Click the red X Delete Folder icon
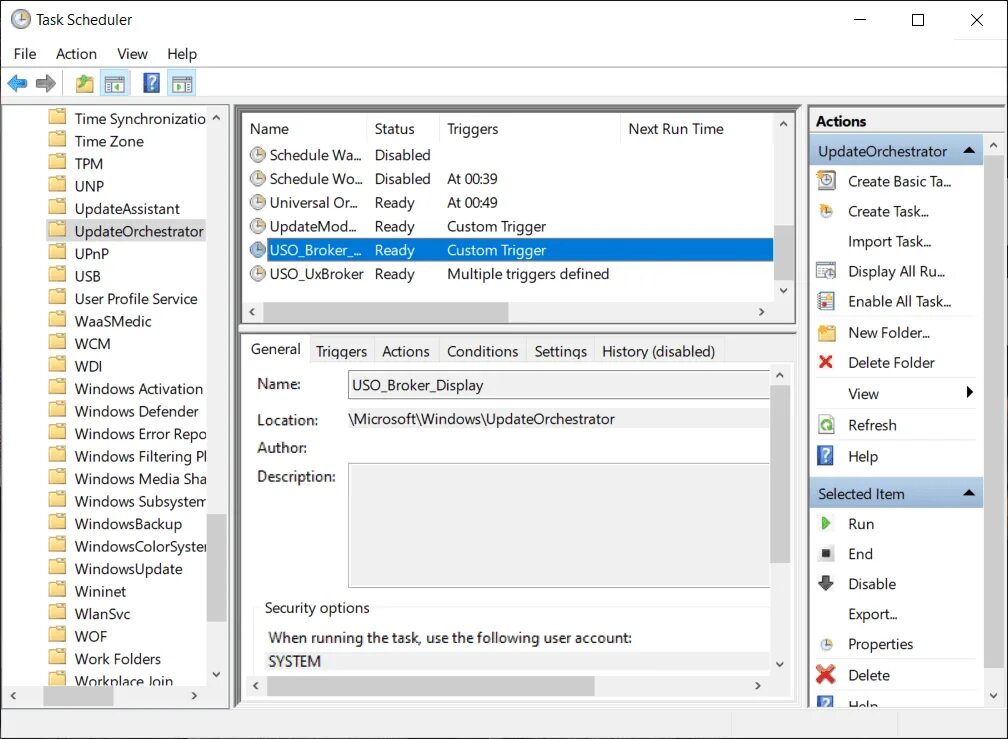1008x739 pixels. (x=825, y=362)
